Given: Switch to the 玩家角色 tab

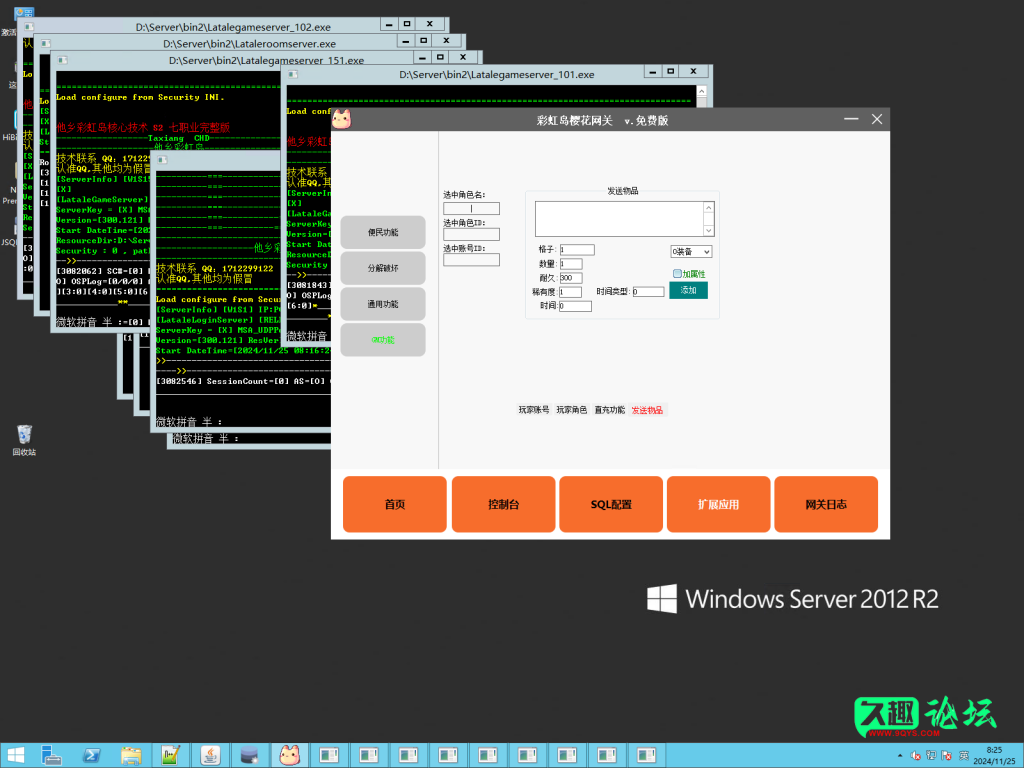Looking at the screenshot, I should click(572, 409).
